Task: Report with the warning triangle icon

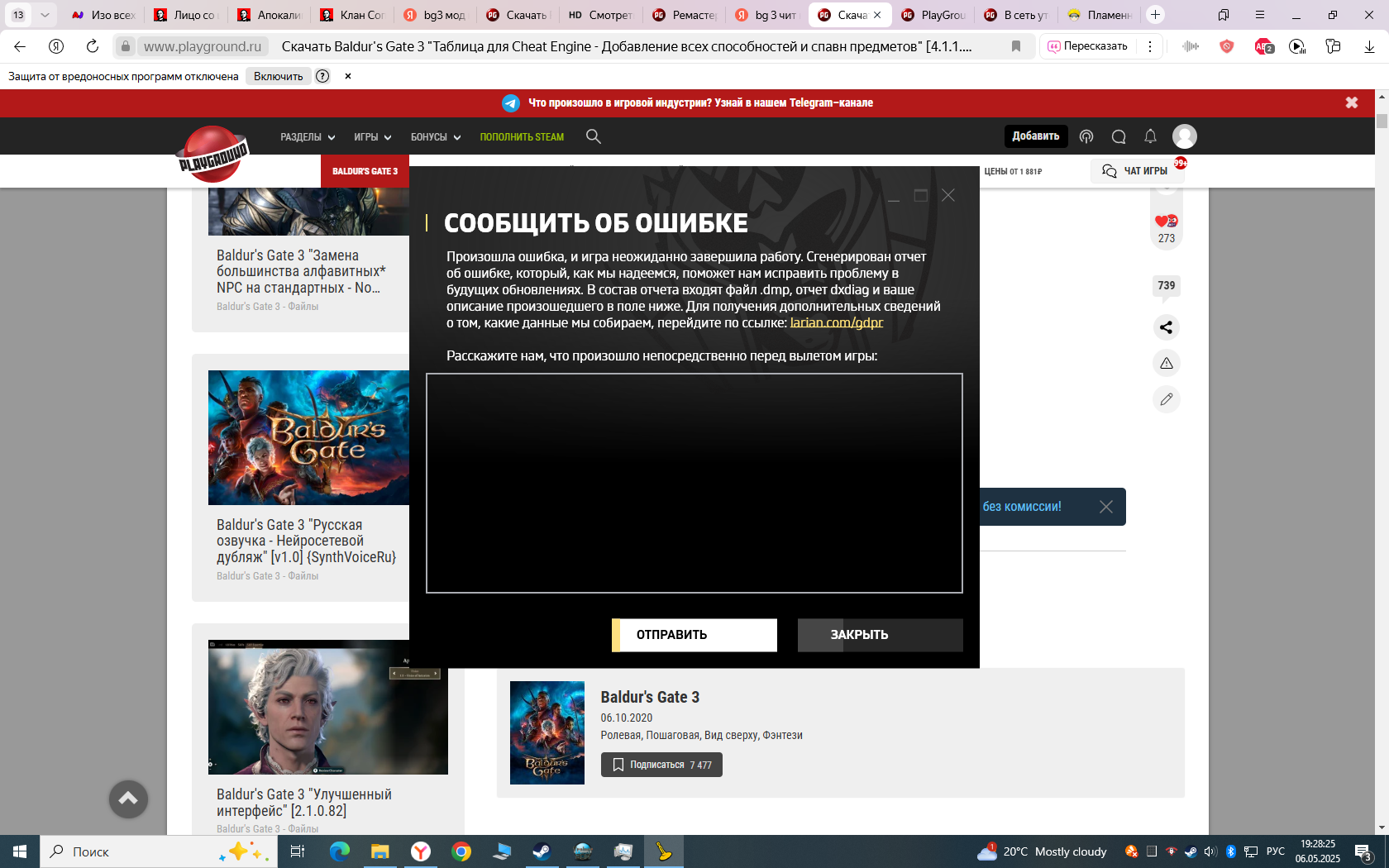Action: point(1166,364)
